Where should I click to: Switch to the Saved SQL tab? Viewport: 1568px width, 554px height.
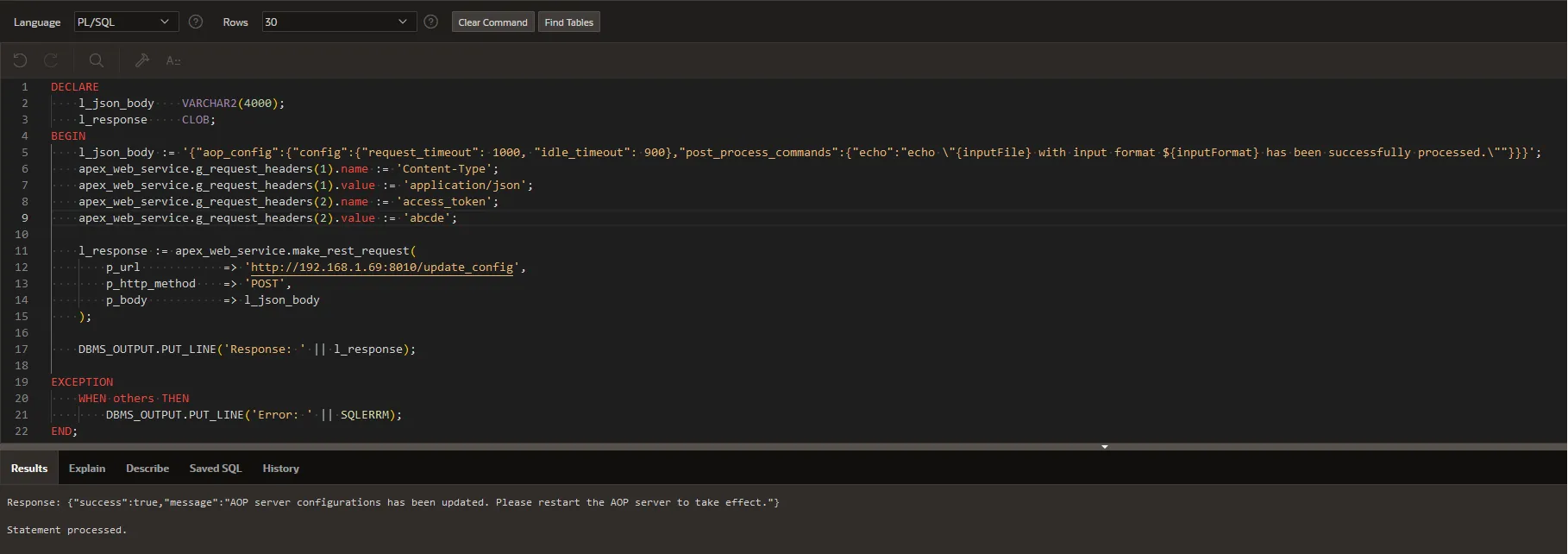click(x=216, y=469)
